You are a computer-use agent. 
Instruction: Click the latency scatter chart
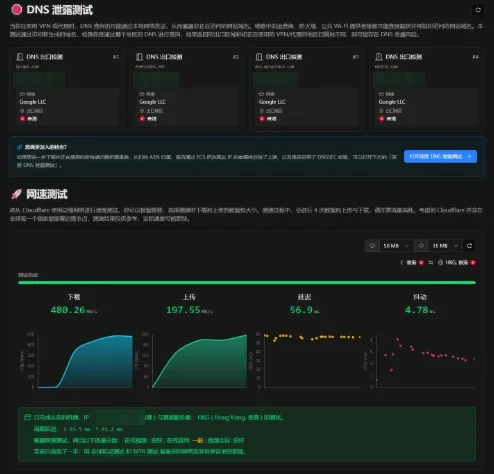(x=313, y=361)
